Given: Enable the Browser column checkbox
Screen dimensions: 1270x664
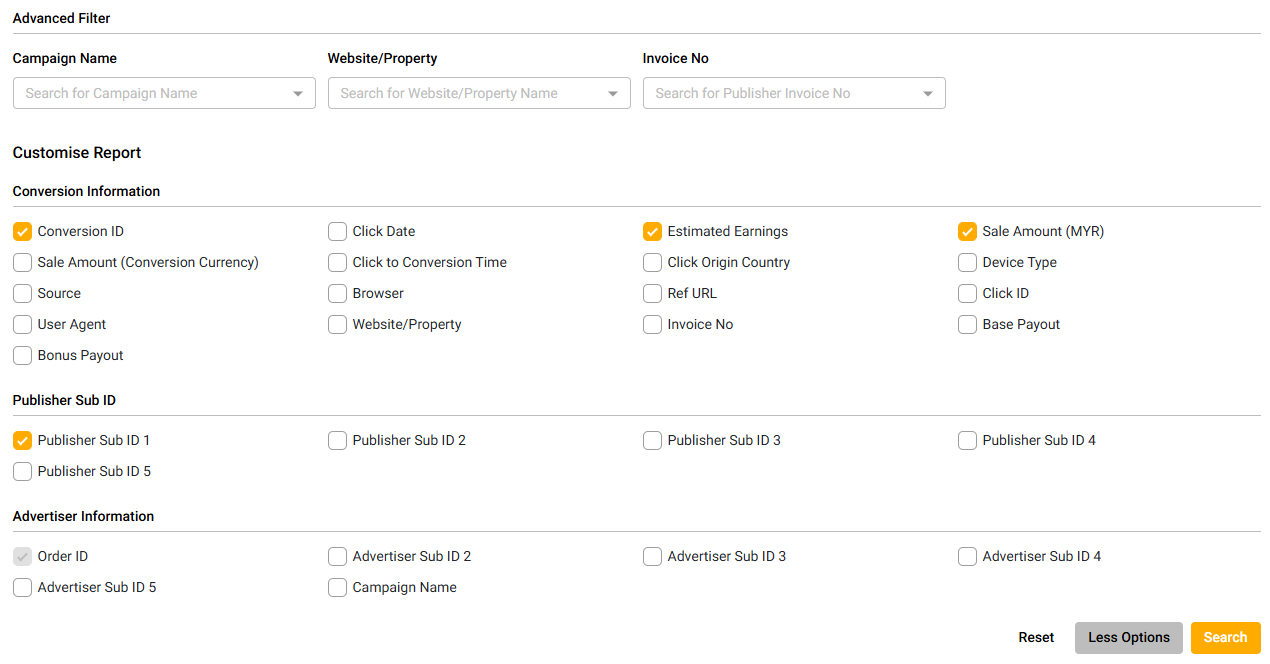Looking at the screenshot, I should [337, 294].
